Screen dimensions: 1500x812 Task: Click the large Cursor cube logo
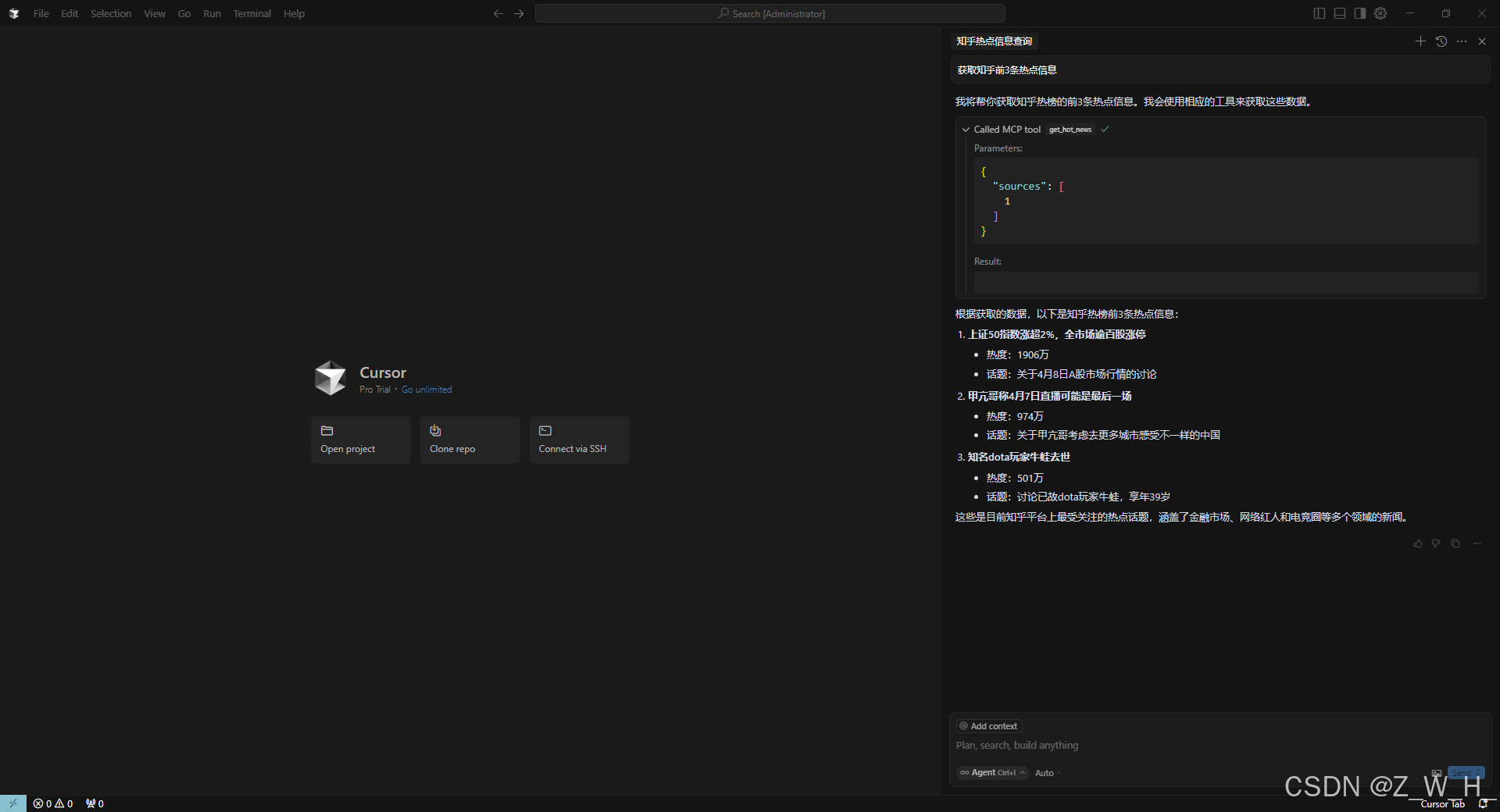(330, 378)
